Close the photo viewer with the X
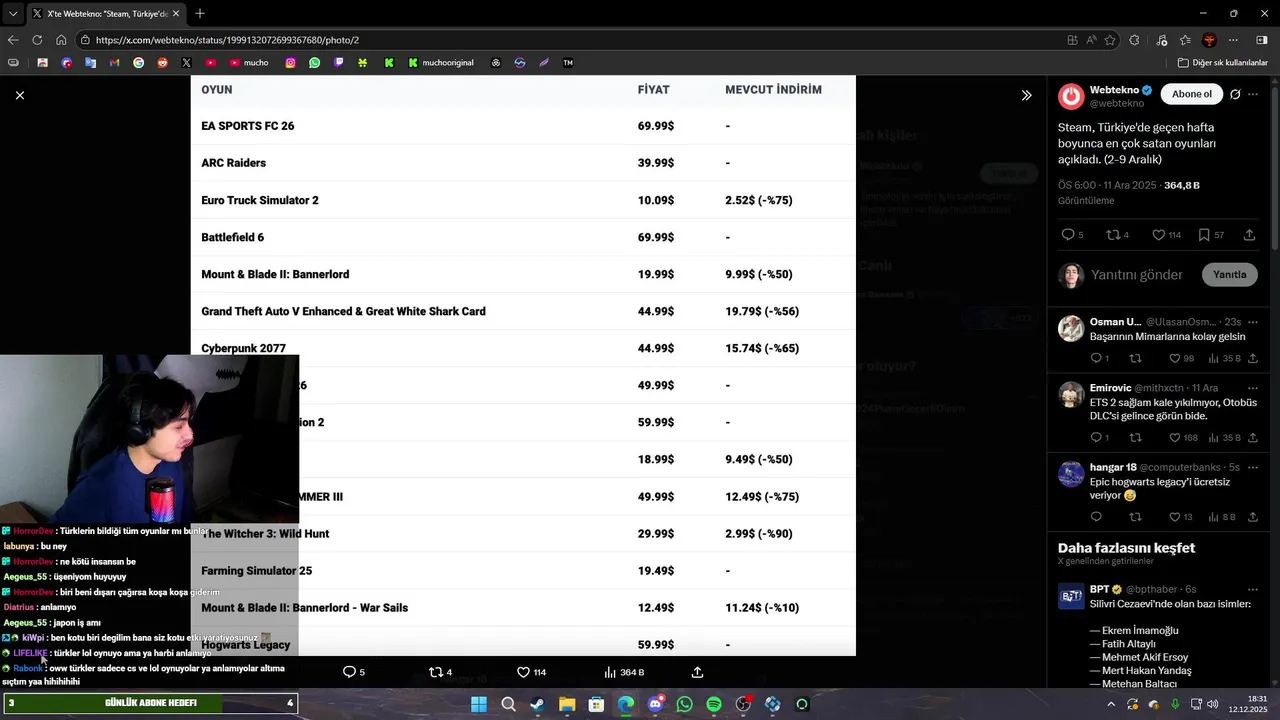 [19, 95]
